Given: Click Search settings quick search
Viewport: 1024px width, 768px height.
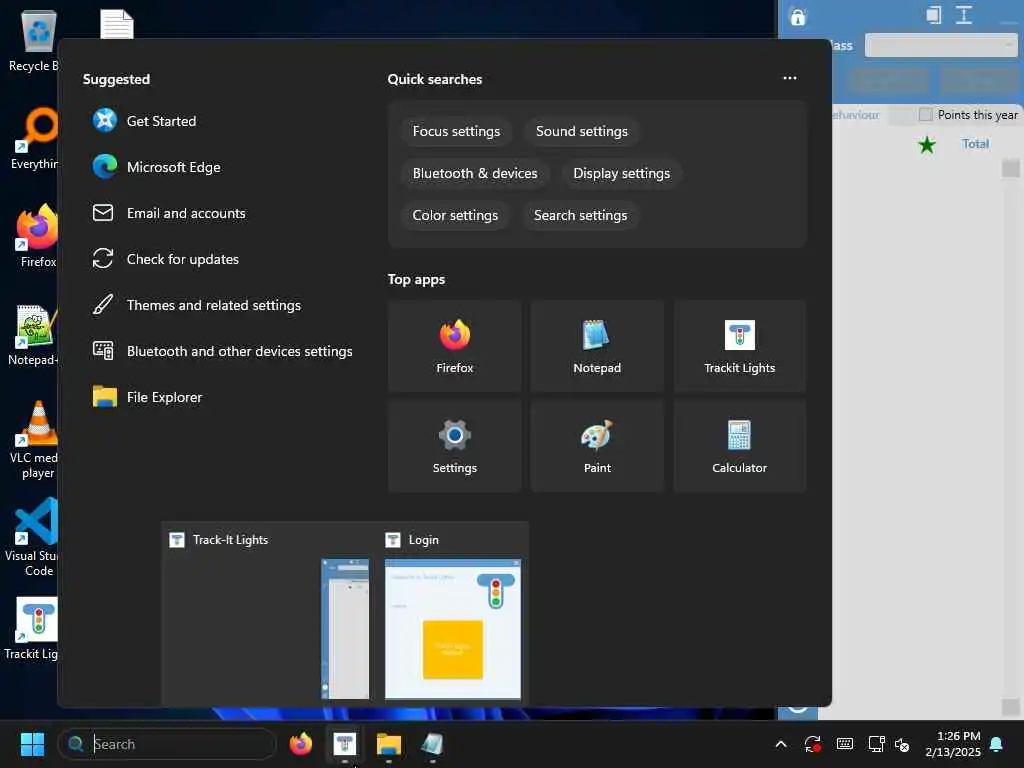Looking at the screenshot, I should click(x=581, y=216).
